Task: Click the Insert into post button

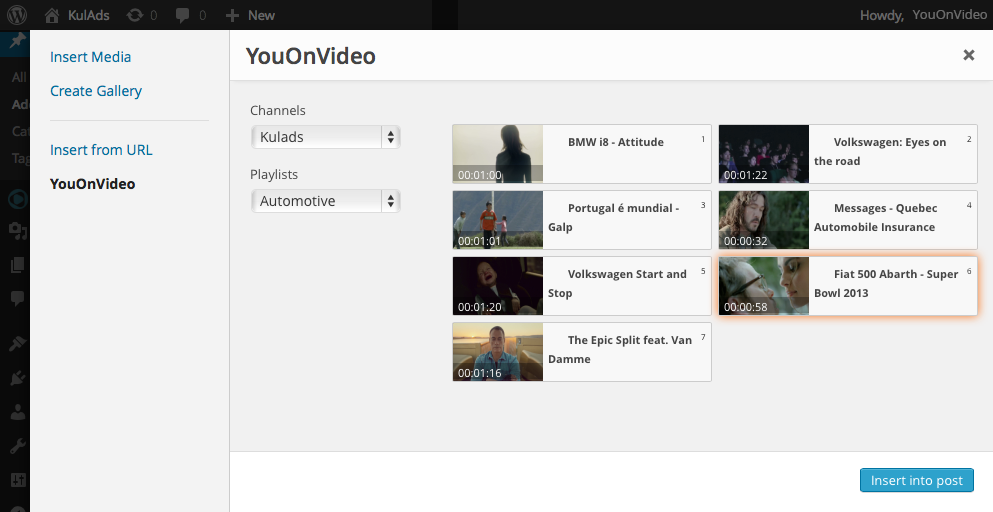Action: pyautogui.click(x=916, y=480)
